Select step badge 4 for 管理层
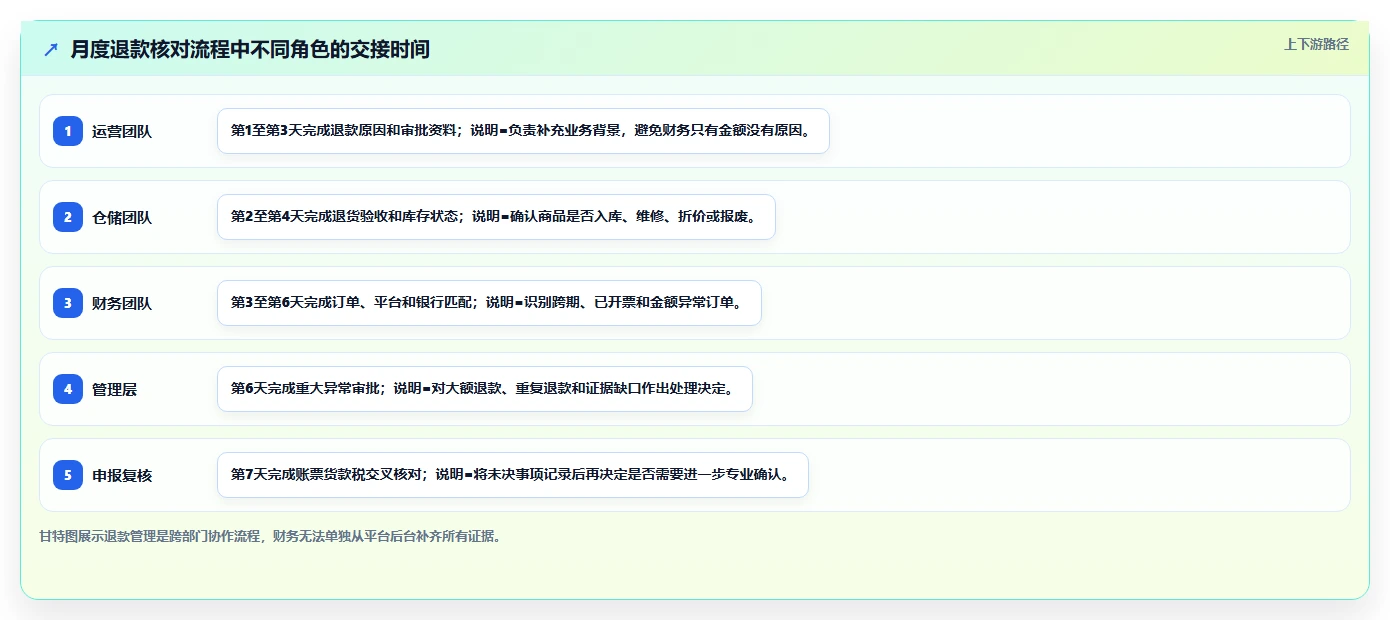This screenshot has height=620, width=1390. (x=68, y=389)
